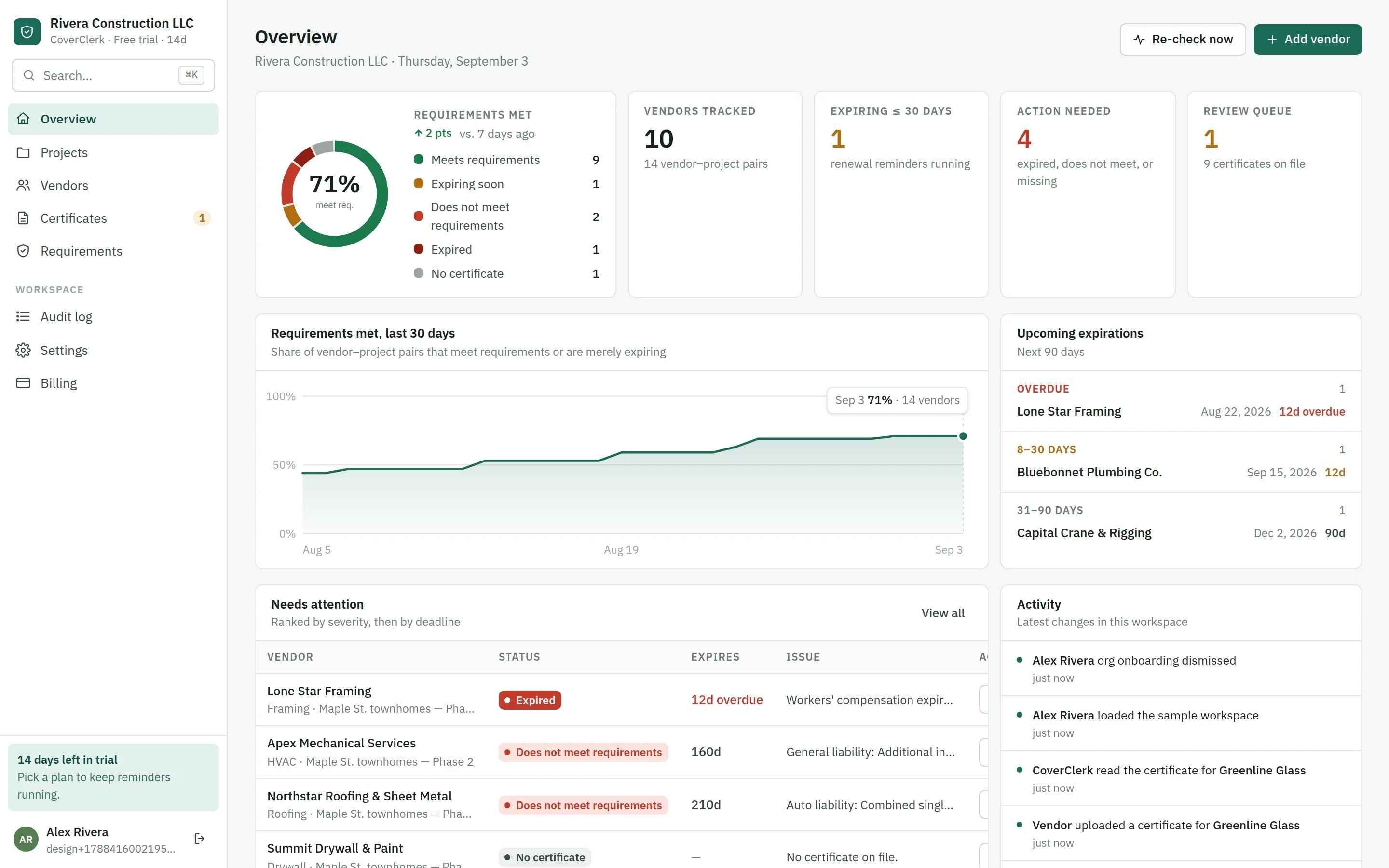1389x868 pixels.
Task: Click the 71% donut chart
Action: point(335,194)
